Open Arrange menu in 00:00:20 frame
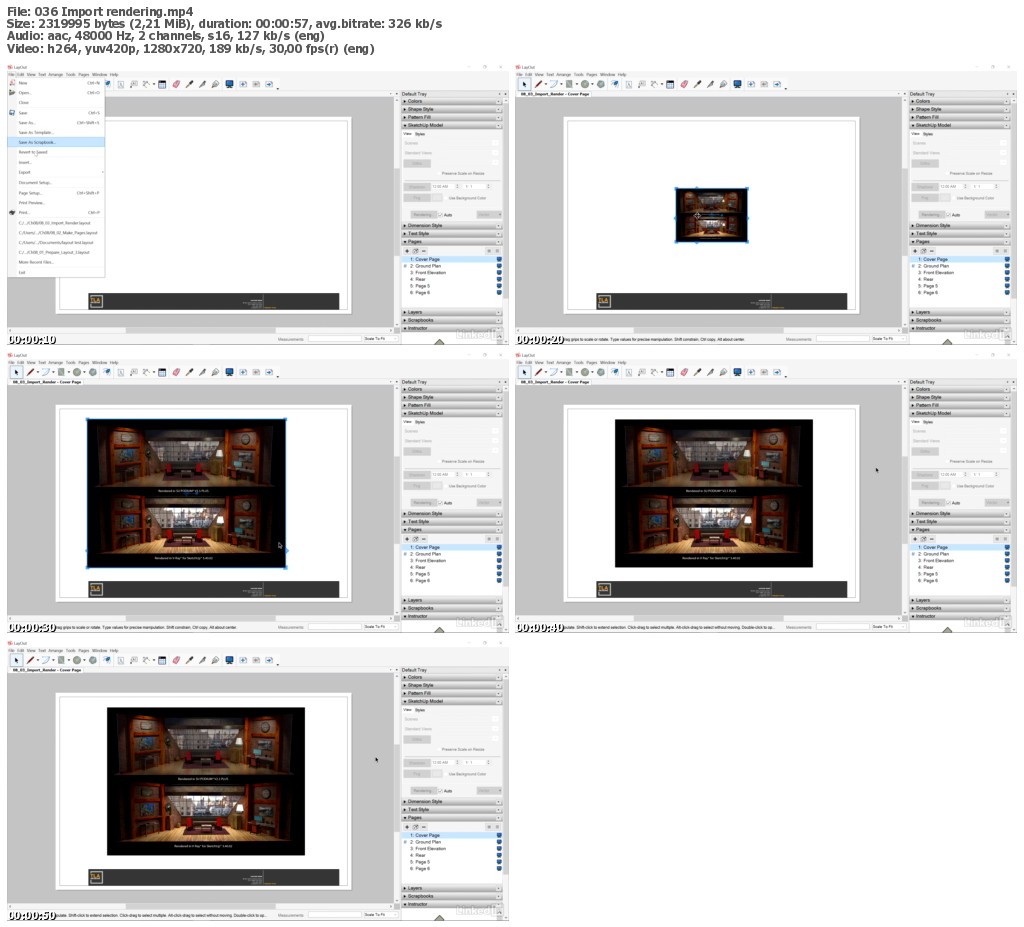Image resolution: width=1024 pixels, height=927 pixels. [564, 74]
